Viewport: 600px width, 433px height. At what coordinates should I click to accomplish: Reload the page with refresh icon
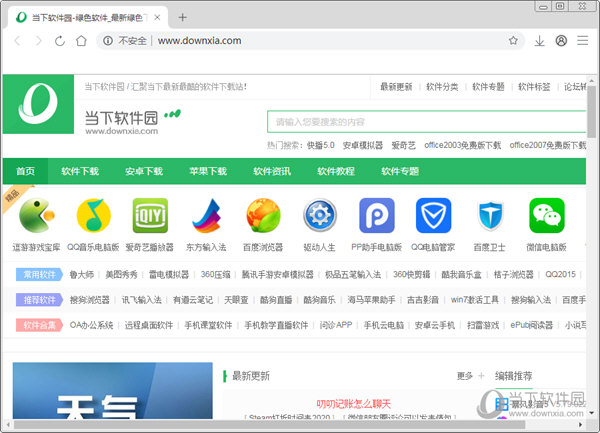[60, 41]
